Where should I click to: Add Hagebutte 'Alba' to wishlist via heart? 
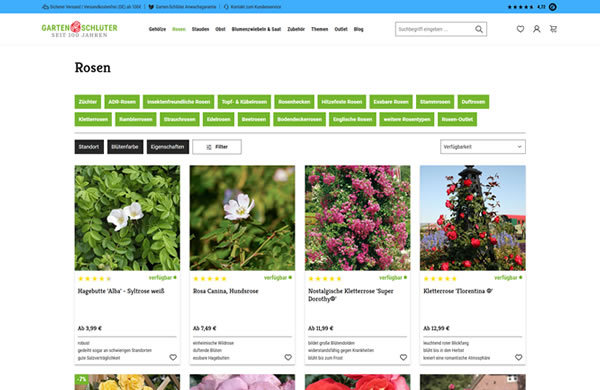tap(173, 357)
